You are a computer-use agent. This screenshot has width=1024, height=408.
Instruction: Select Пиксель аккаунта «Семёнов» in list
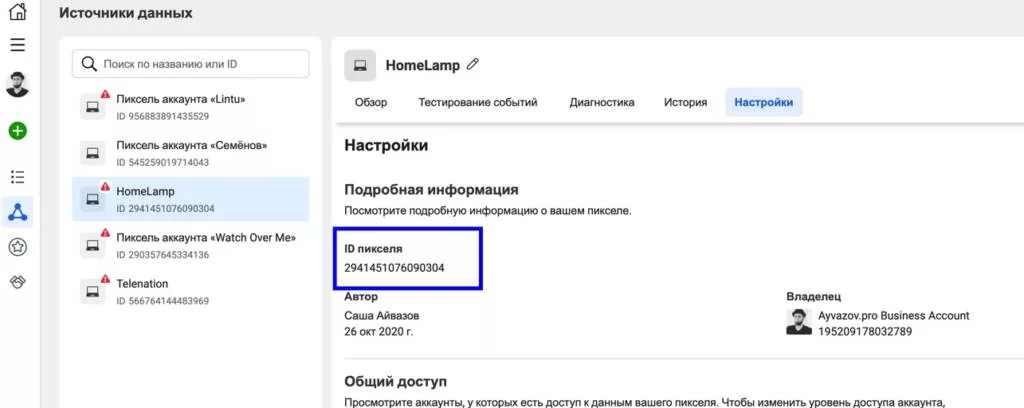point(191,153)
